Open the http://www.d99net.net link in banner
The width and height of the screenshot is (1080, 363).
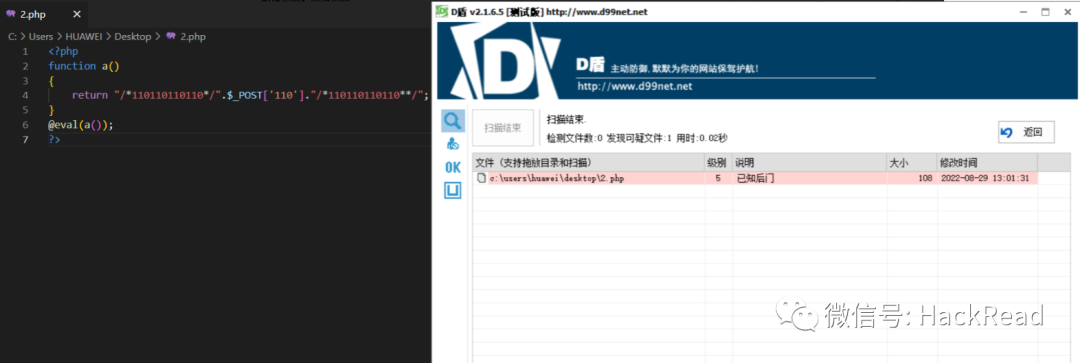pyautogui.click(x=634, y=87)
